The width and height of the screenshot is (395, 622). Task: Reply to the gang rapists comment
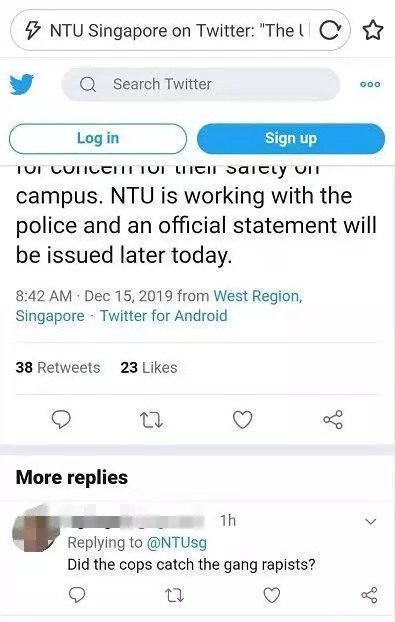tap(77, 595)
